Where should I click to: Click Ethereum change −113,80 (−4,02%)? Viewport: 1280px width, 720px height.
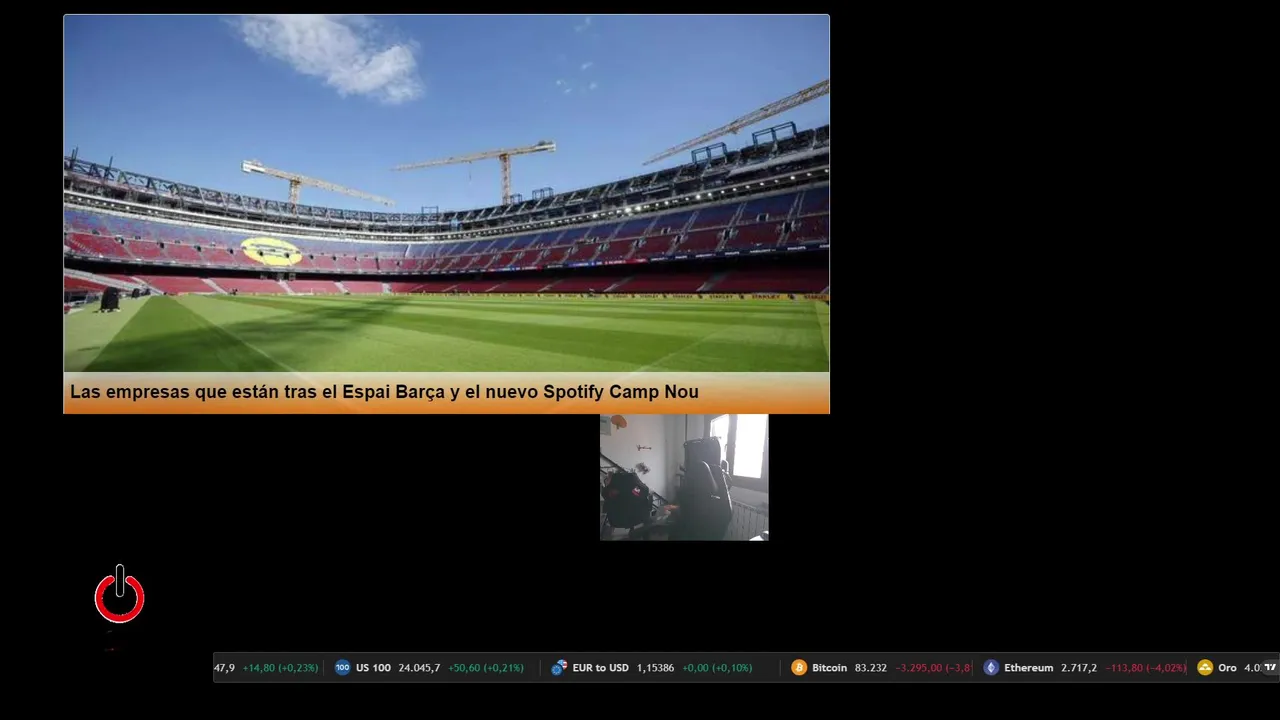(1146, 668)
